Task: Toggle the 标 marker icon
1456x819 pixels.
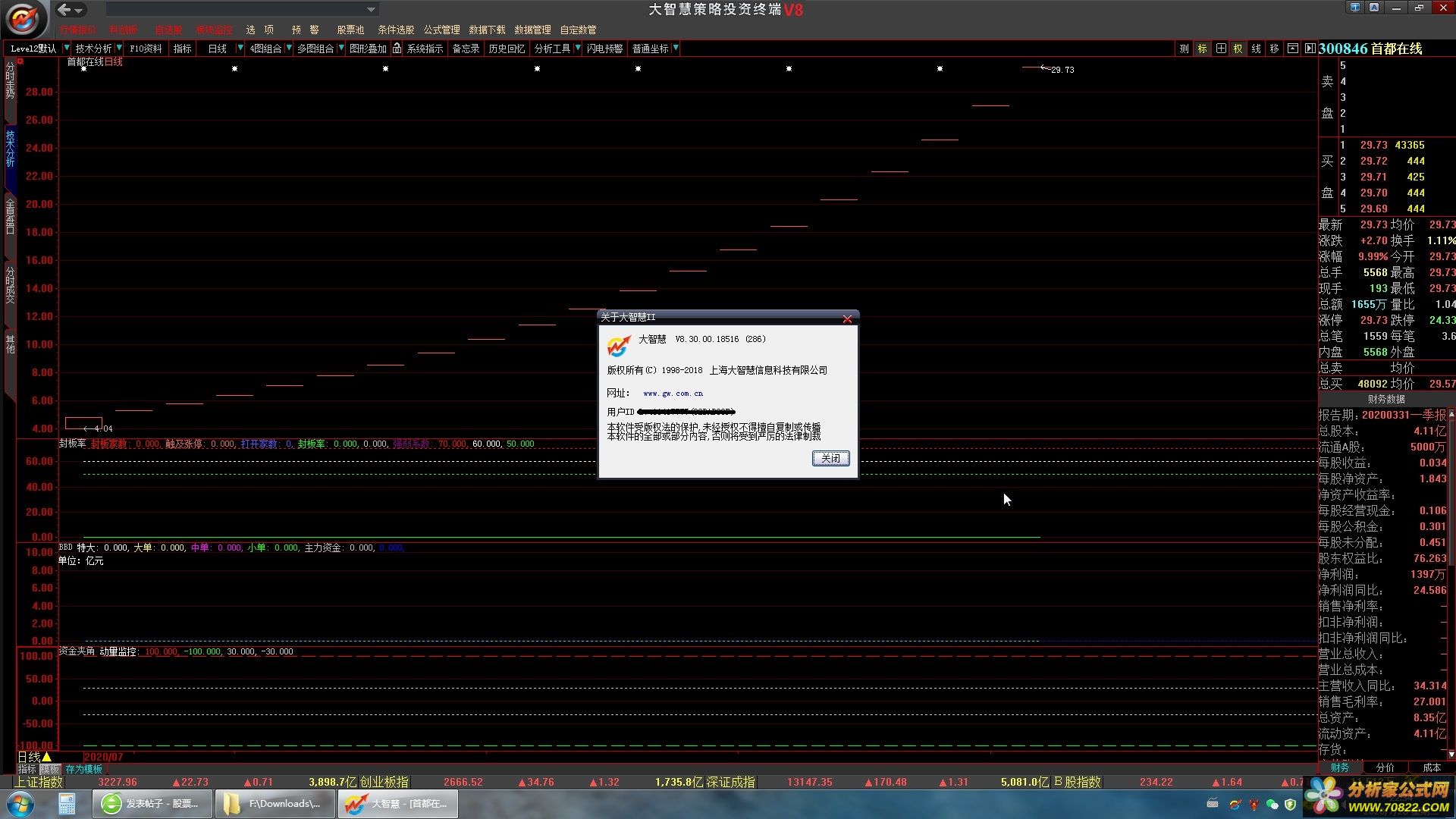Action: (x=1202, y=49)
